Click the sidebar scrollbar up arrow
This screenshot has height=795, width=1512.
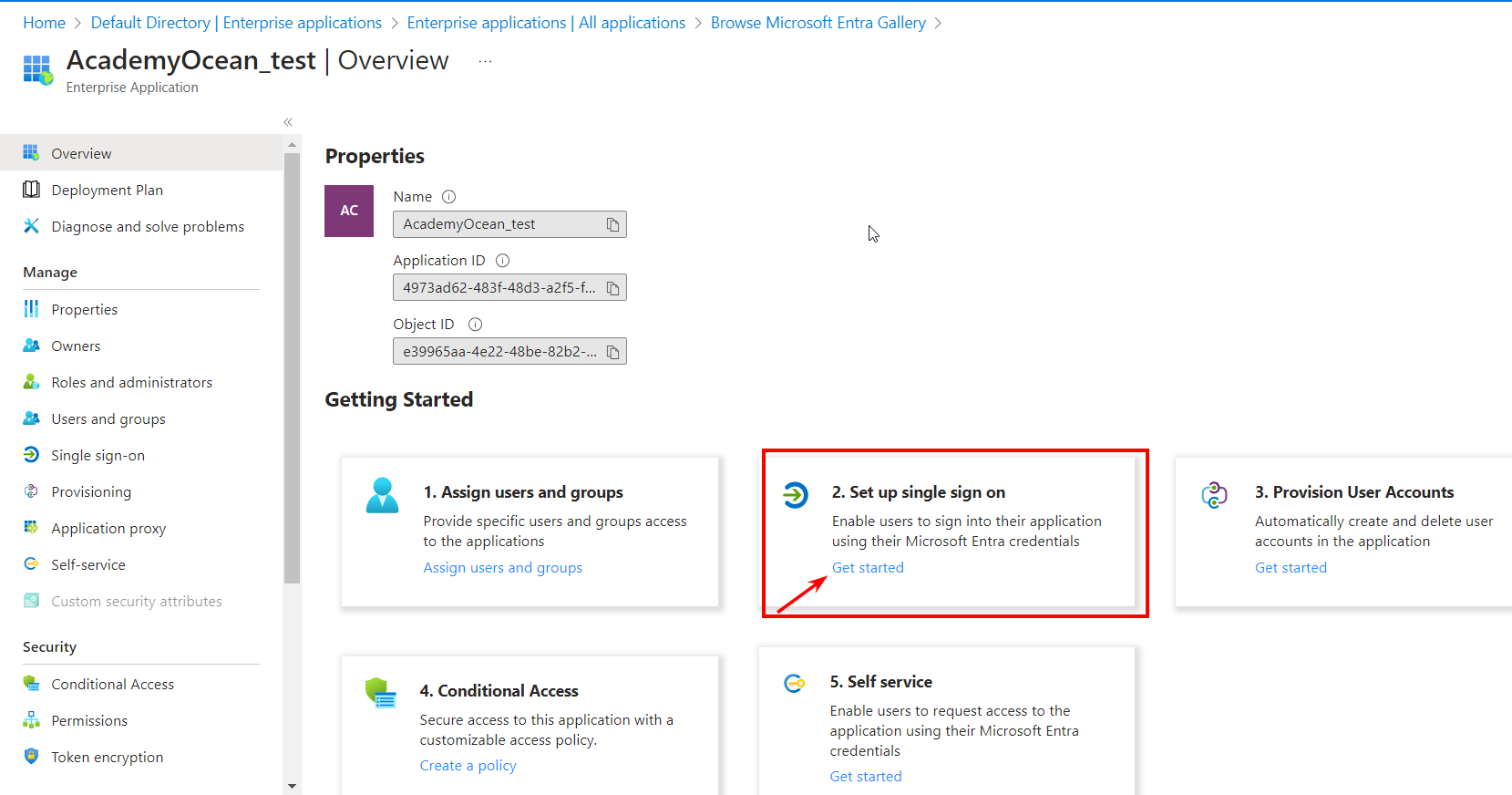click(292, 145)
